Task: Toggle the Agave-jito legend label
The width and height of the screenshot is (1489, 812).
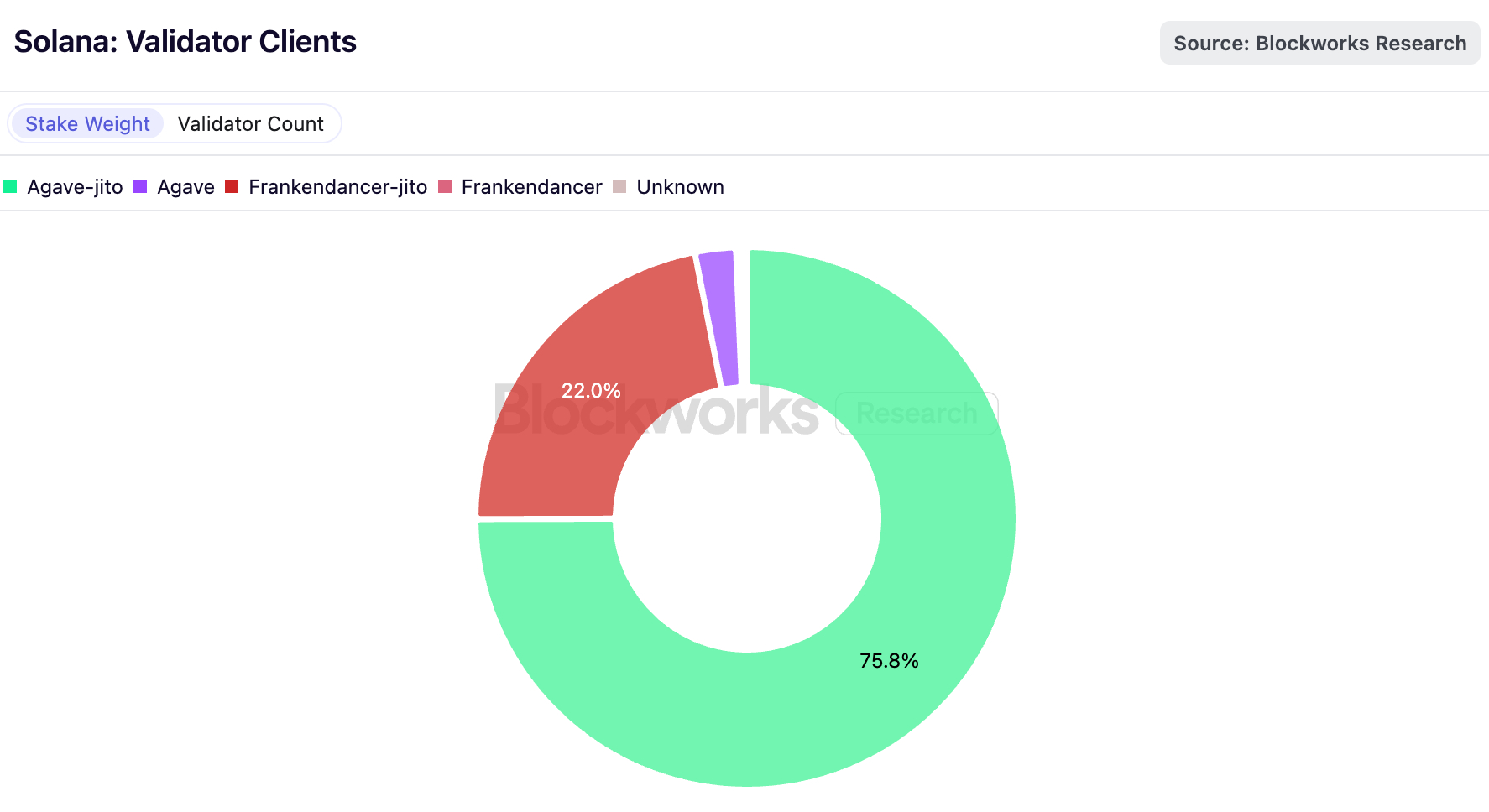Action: (75, 187)
